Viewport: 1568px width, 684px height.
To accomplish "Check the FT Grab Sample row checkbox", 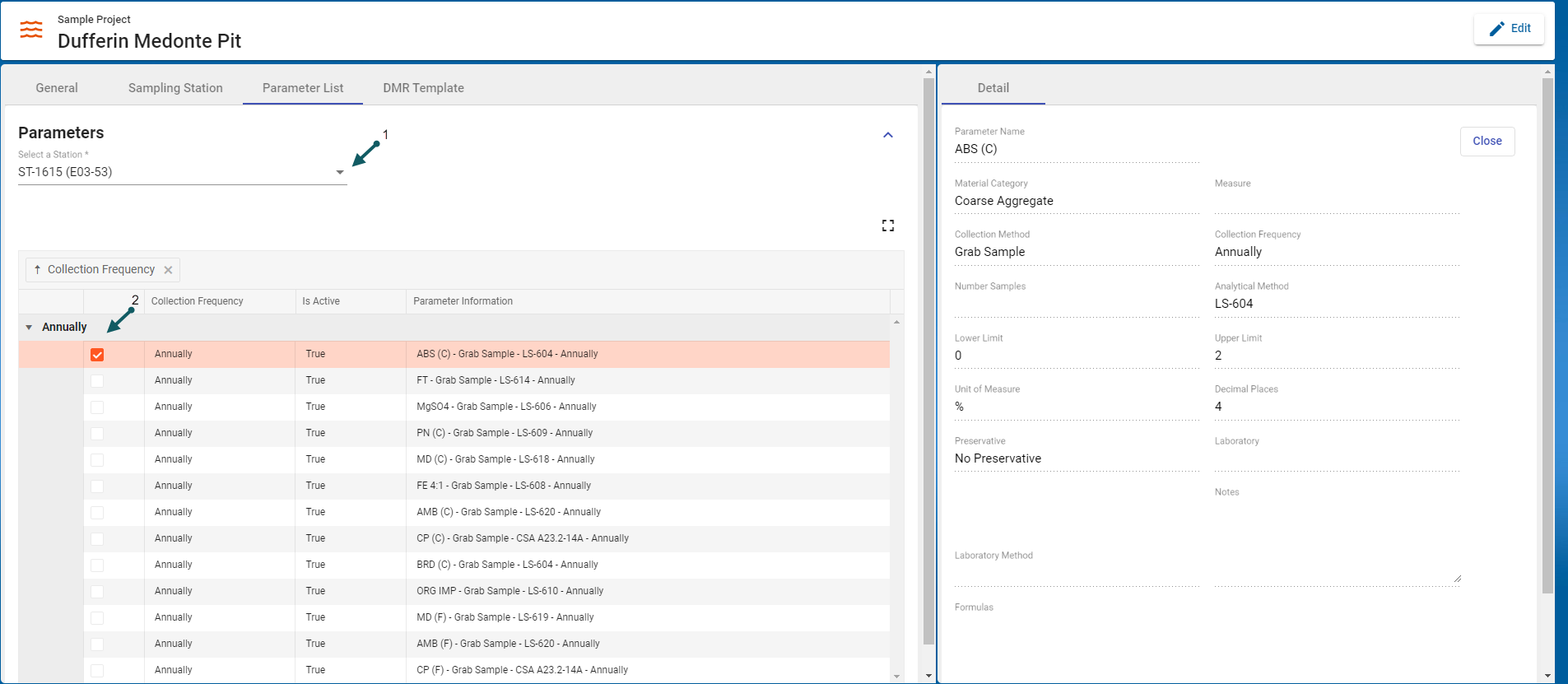I will coord(97,381).
